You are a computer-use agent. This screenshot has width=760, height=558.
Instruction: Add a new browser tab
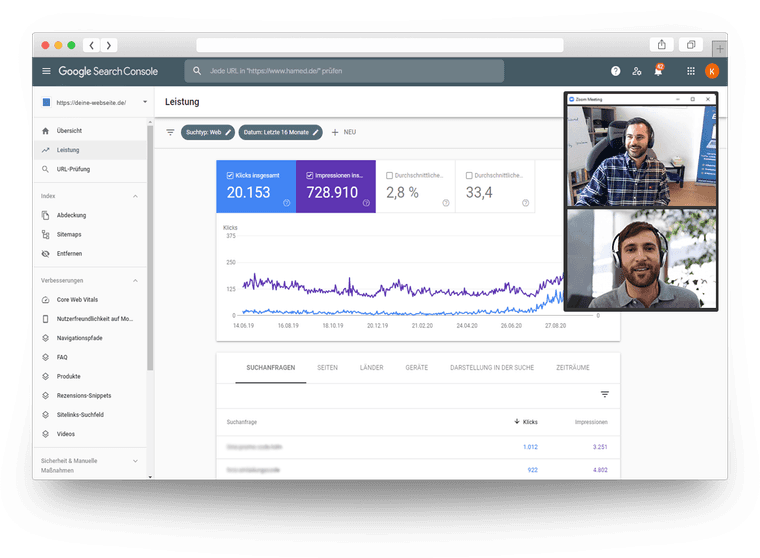[x=719, y=48]
